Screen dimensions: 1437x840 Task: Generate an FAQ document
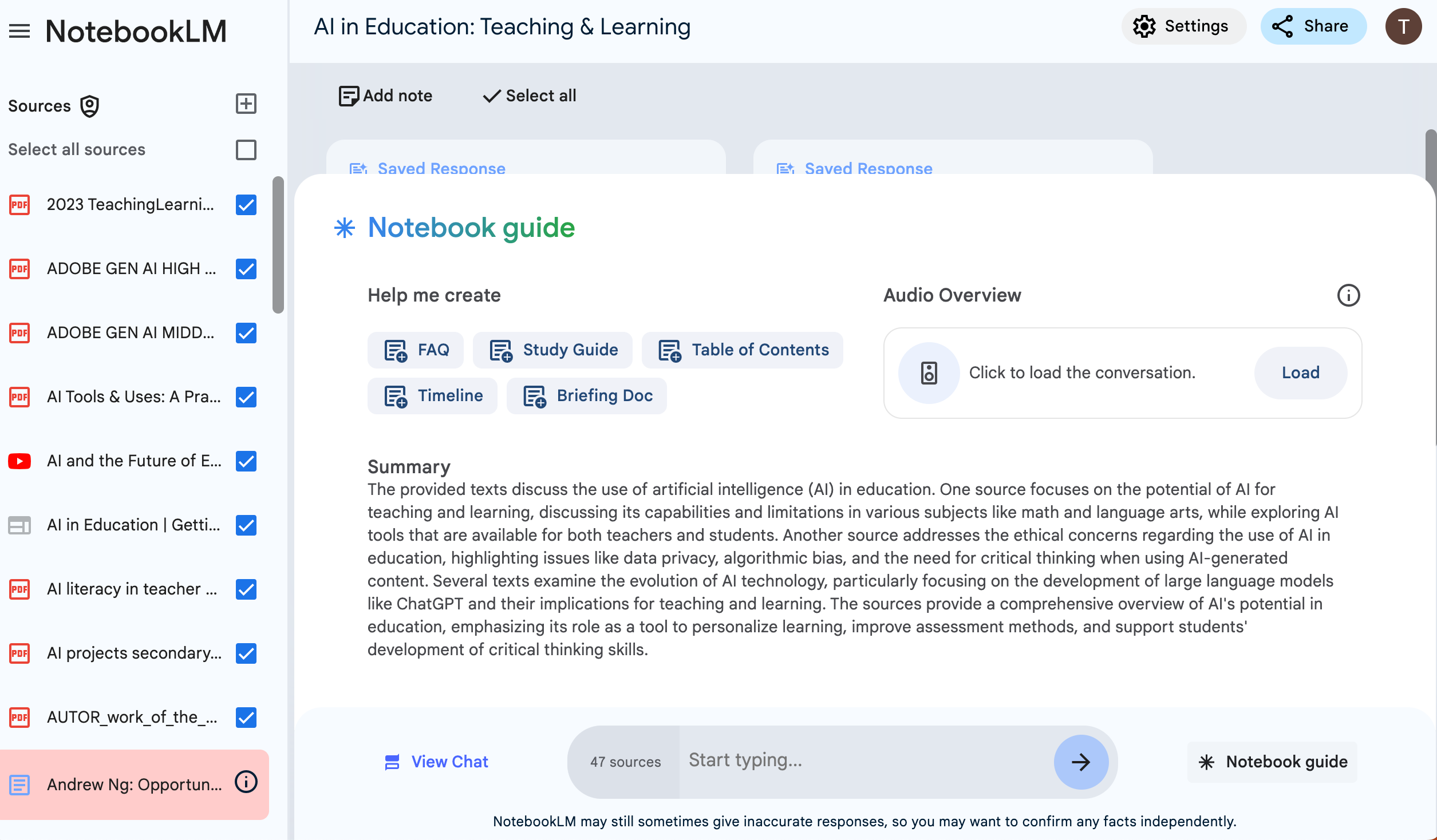click(x=416, y=350)
